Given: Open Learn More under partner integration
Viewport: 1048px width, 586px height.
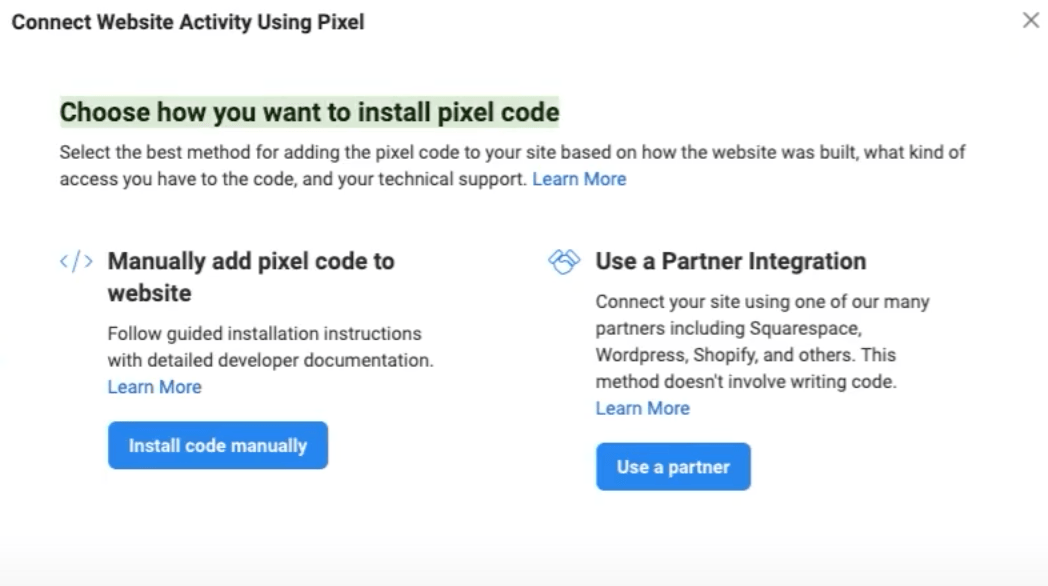Looking at the screenshot, I should tap(643, 408).
